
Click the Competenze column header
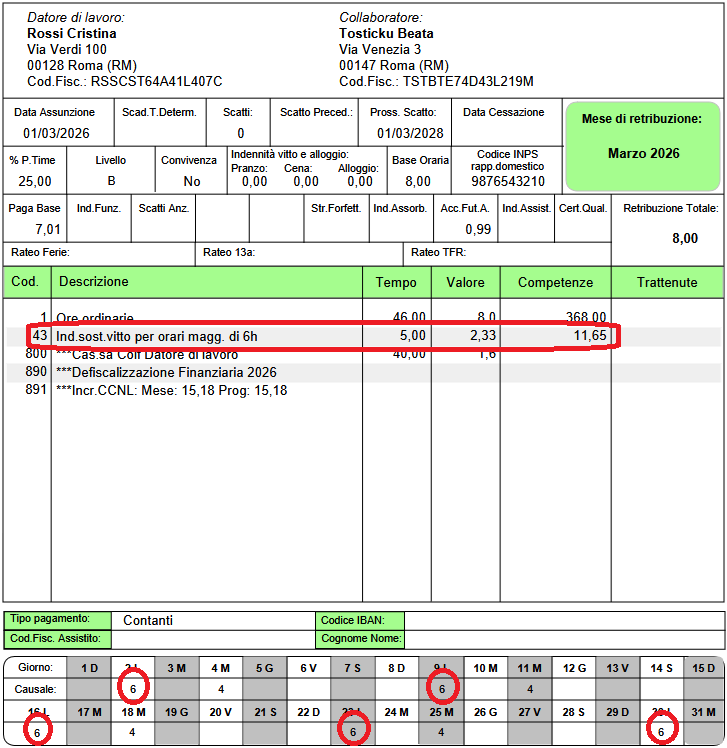point(555,283)
